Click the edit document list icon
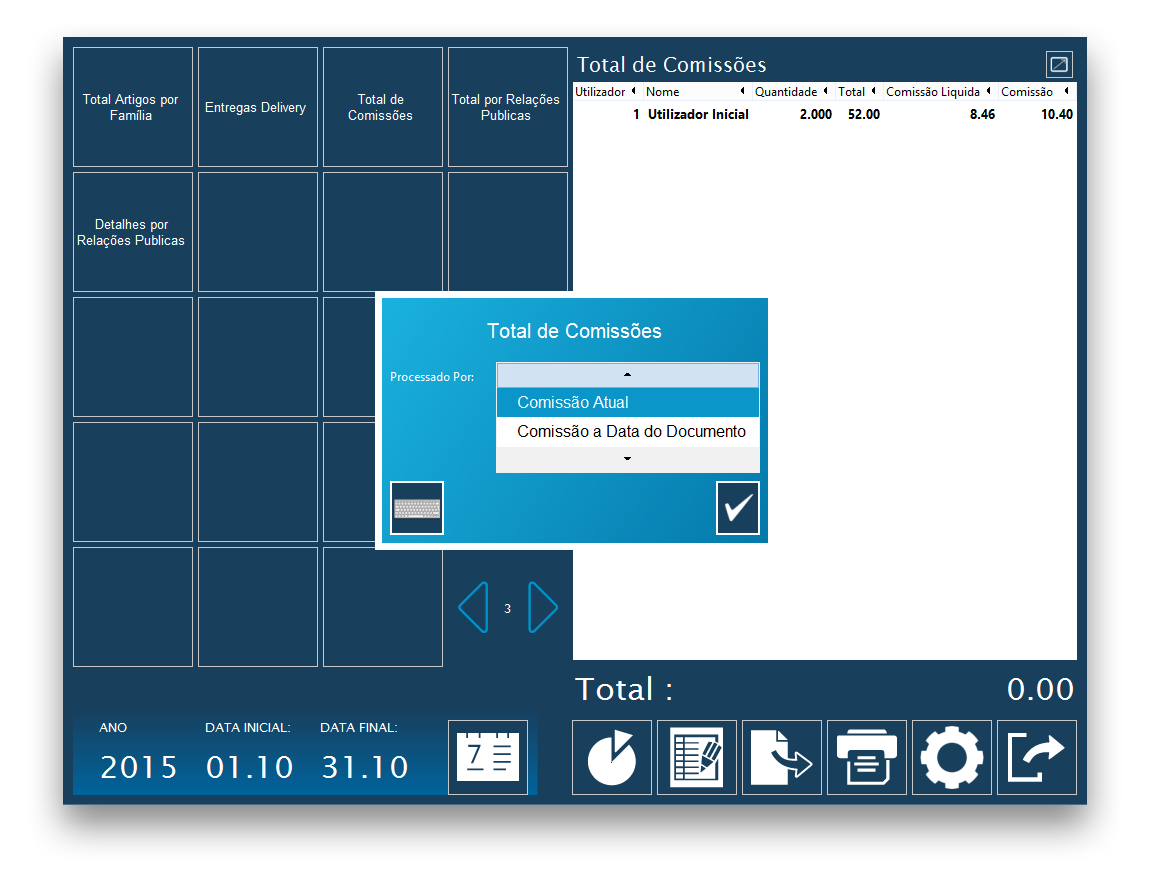This screenshot has height=882, width=1151. 697,758
